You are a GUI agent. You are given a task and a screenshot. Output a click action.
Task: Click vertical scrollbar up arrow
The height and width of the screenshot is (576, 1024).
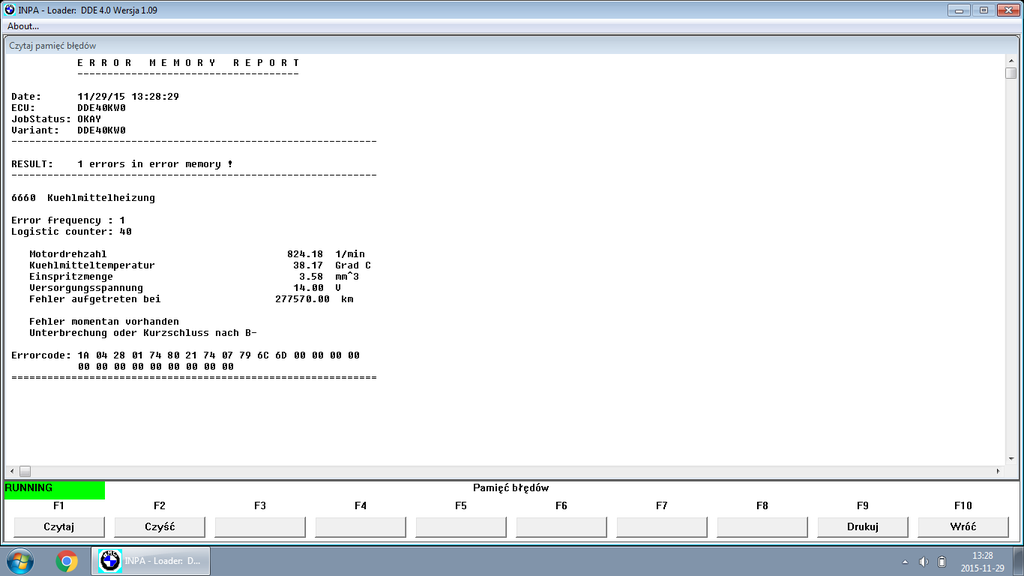click(1011, 61)
